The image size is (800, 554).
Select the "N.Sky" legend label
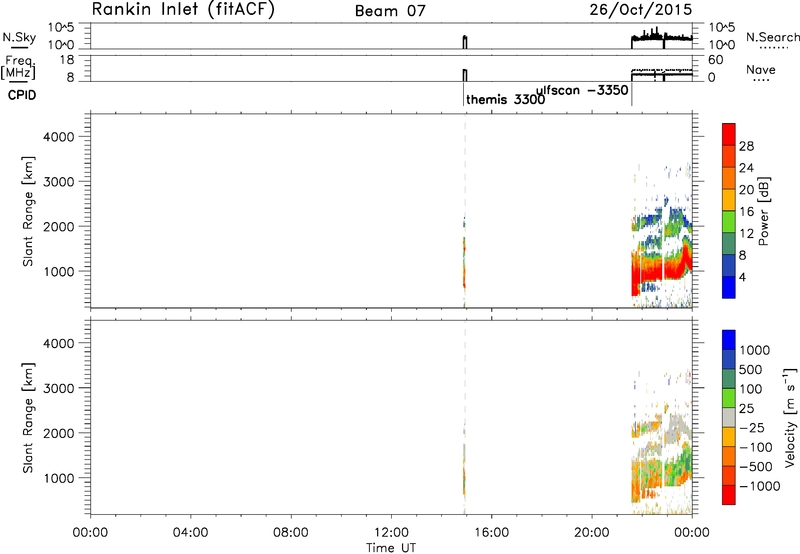(19, 37)
